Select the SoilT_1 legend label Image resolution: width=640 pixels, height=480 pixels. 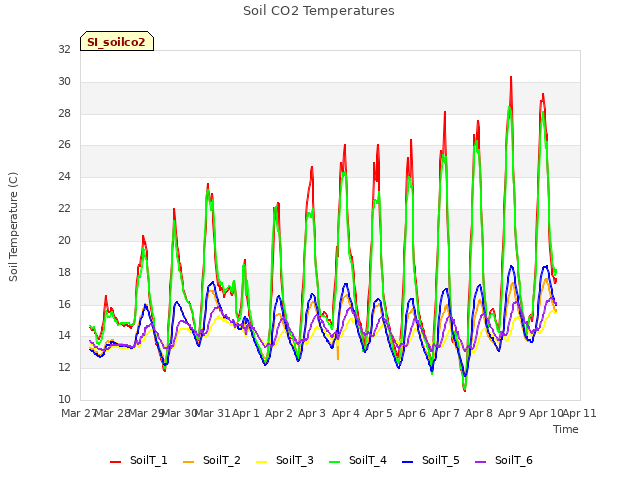click(x=149, y=460)
